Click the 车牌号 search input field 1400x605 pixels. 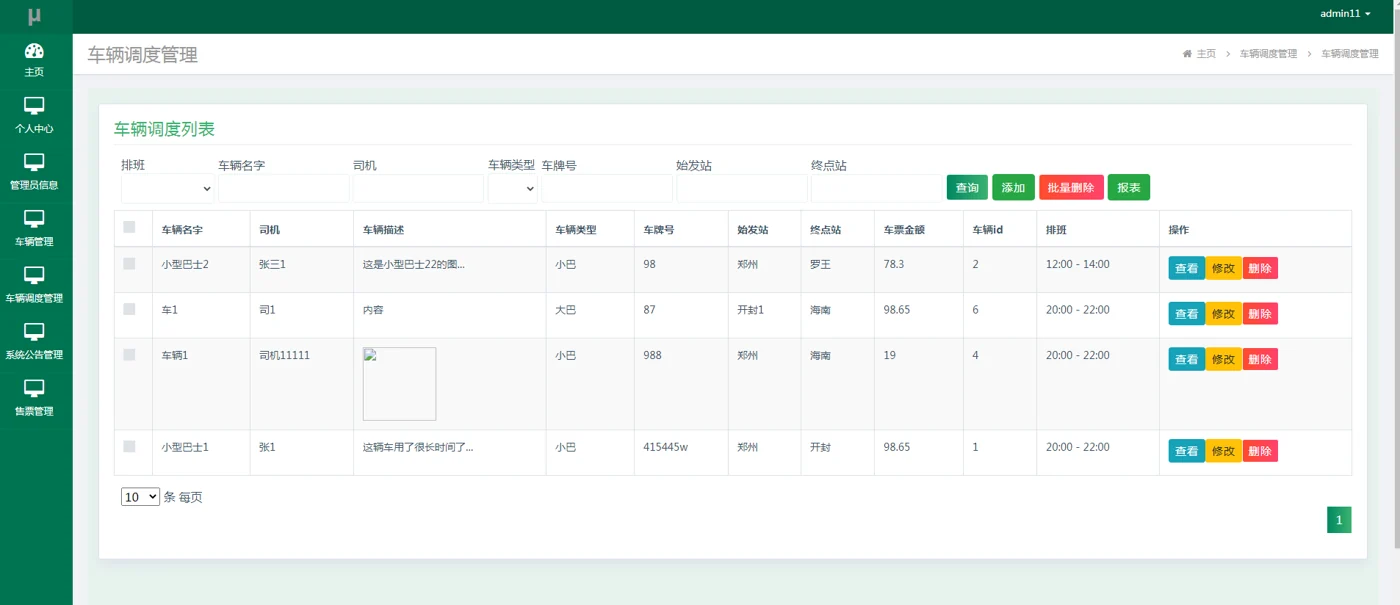pyautogui.click(x=607, y=188)
